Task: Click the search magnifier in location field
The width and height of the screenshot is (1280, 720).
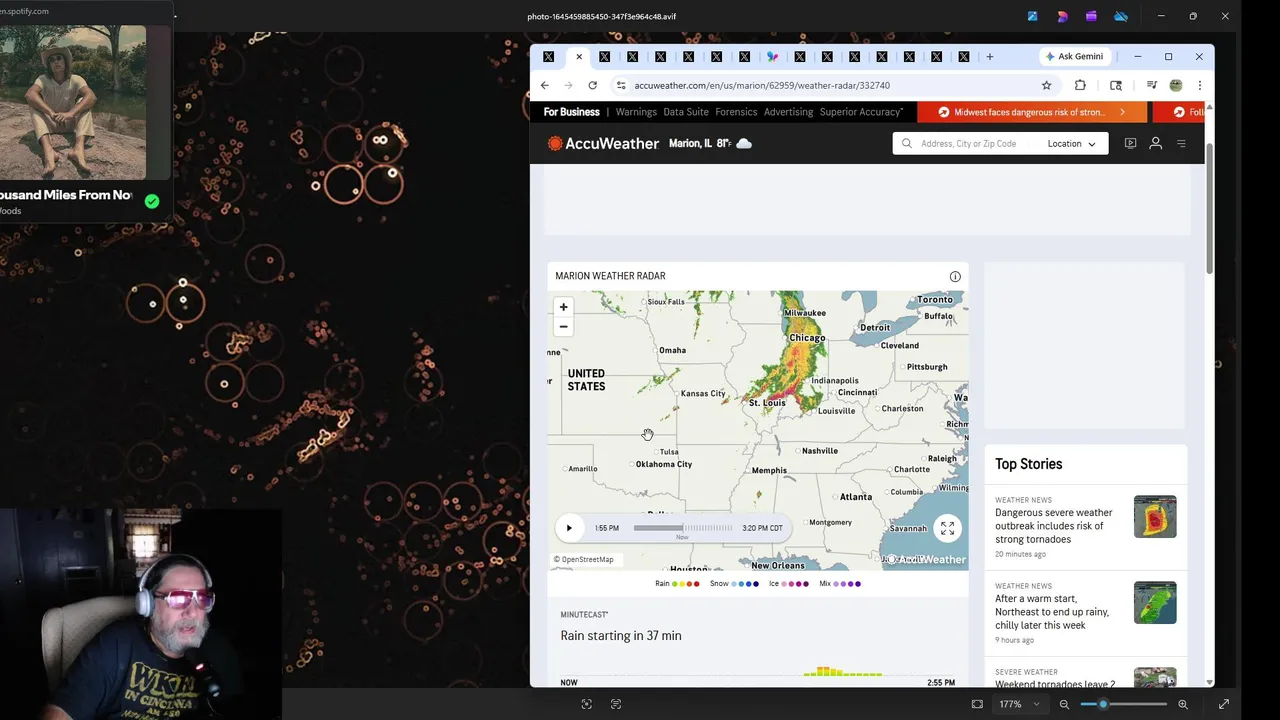Action: [x=907, y=143]
